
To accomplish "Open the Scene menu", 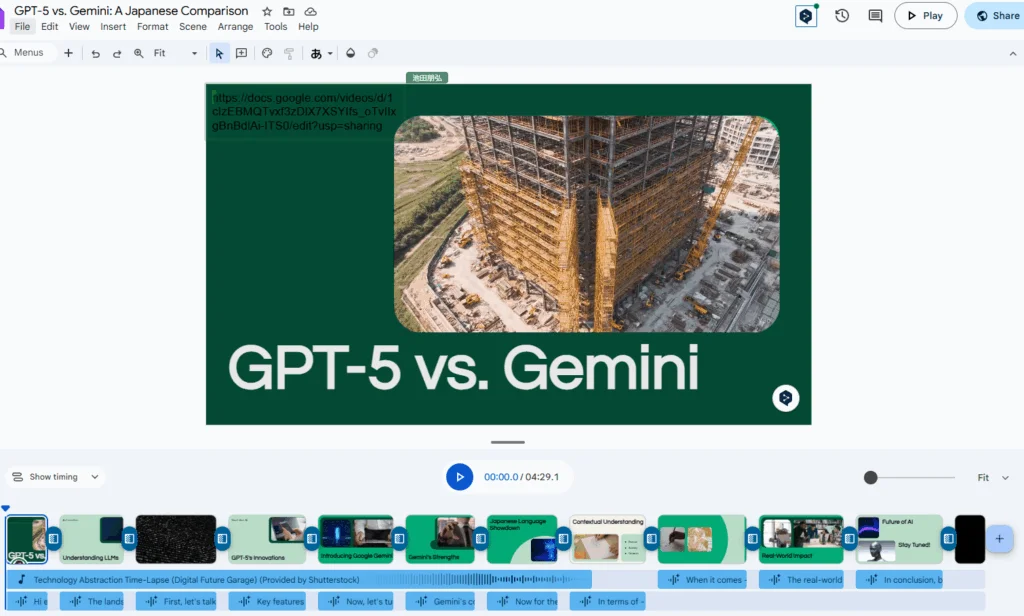I will pos(193,27).
